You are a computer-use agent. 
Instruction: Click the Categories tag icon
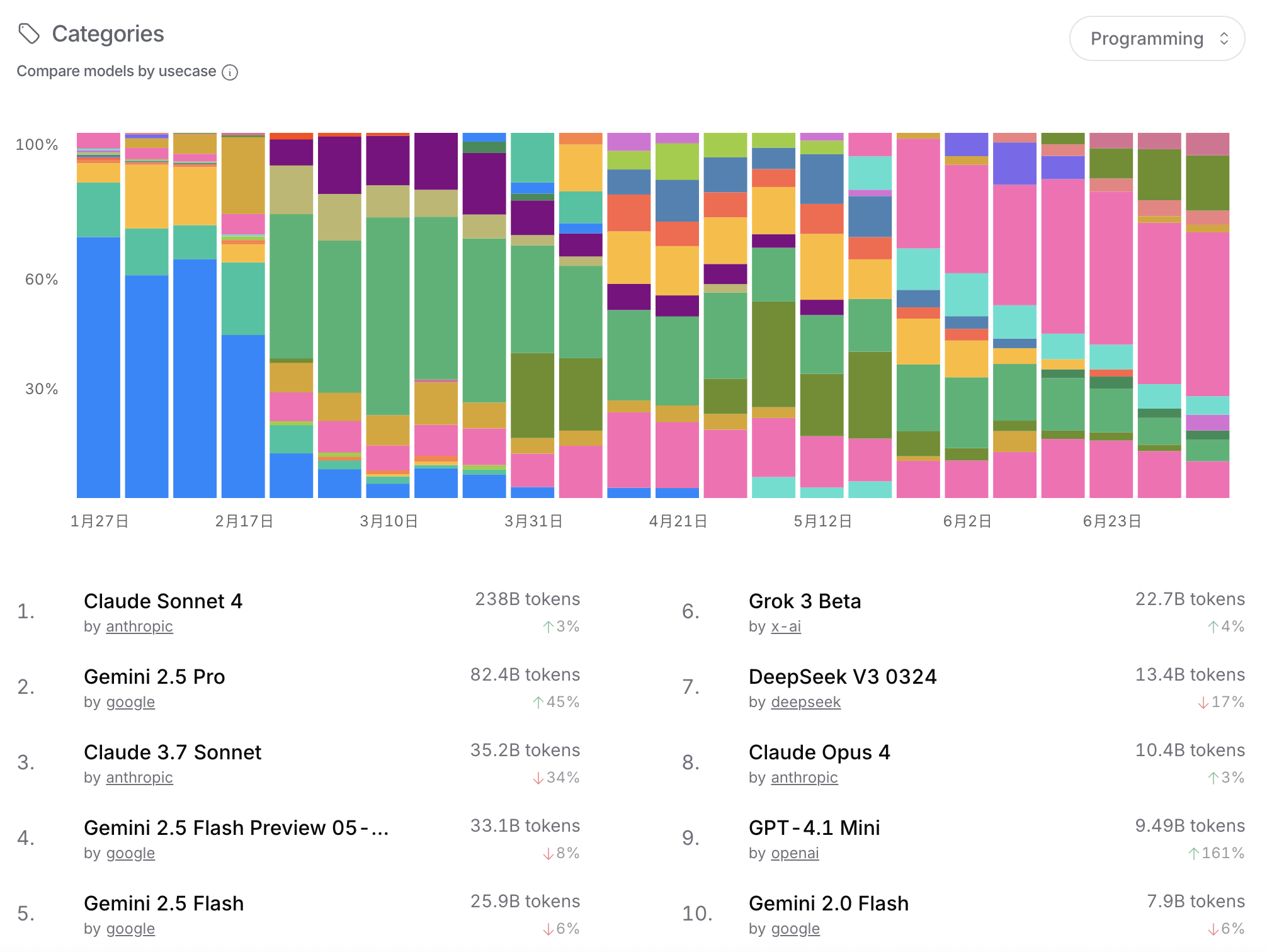click(x=29, y=33)
